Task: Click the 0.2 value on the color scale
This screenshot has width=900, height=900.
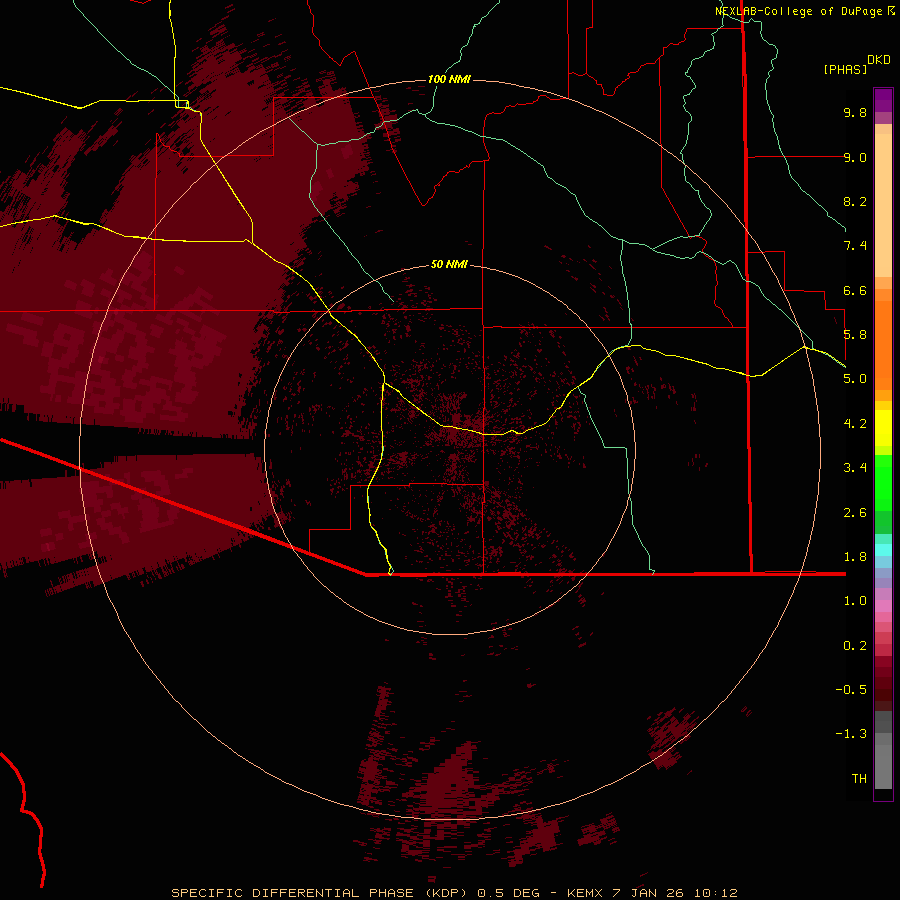Action: [855, 646]
